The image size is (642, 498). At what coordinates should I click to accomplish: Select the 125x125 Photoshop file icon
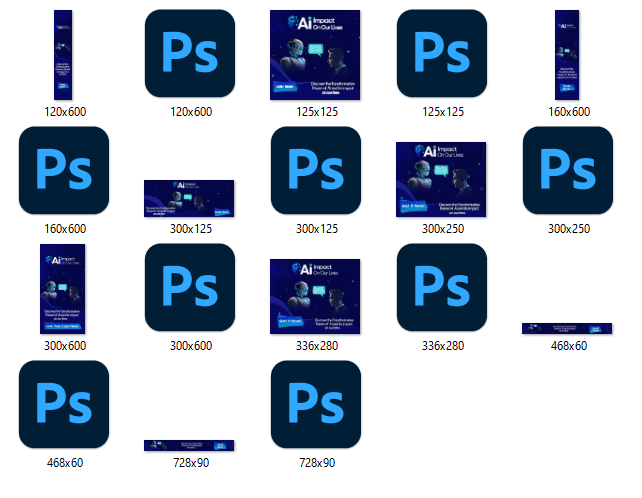pos(442,54)
